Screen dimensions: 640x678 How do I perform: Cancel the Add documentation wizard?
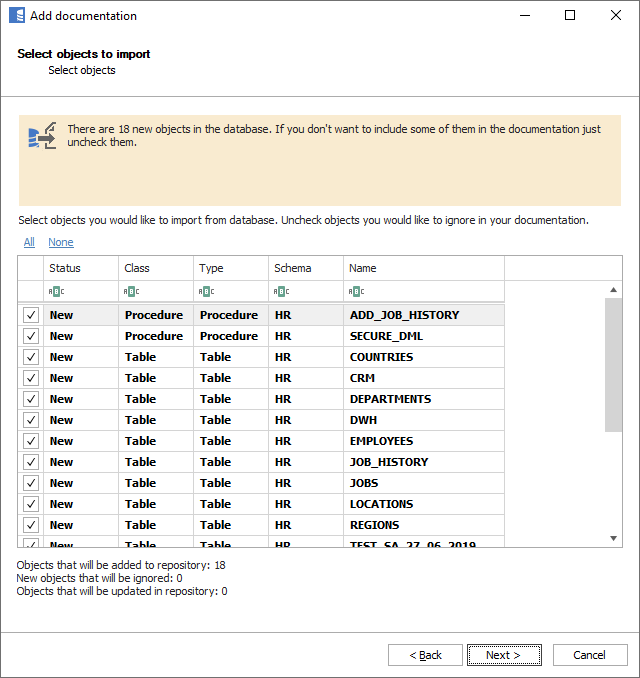[x=589, y=655]
